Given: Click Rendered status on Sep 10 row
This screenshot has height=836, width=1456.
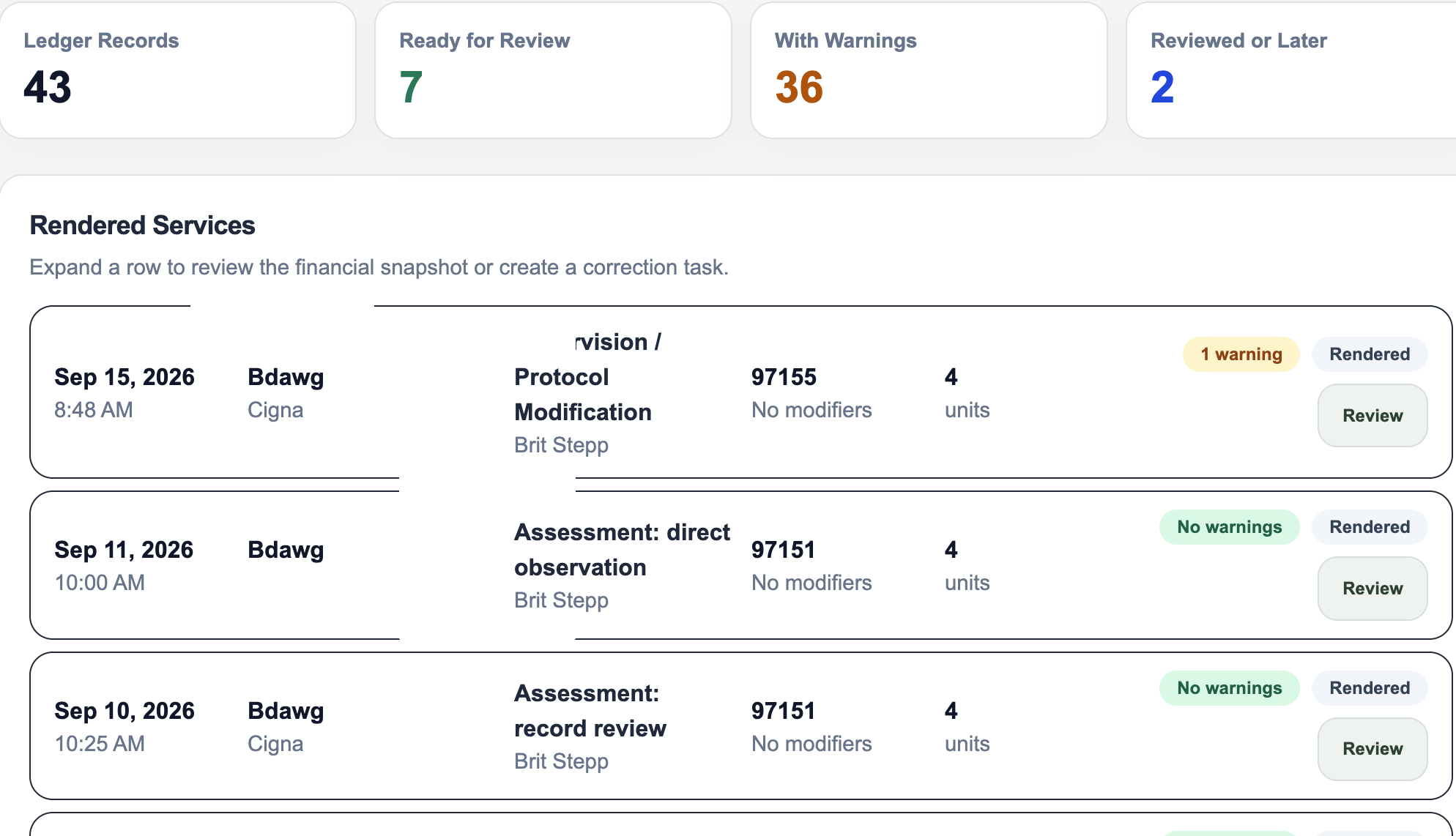Looking at the screenshot, I should 1370,688.
